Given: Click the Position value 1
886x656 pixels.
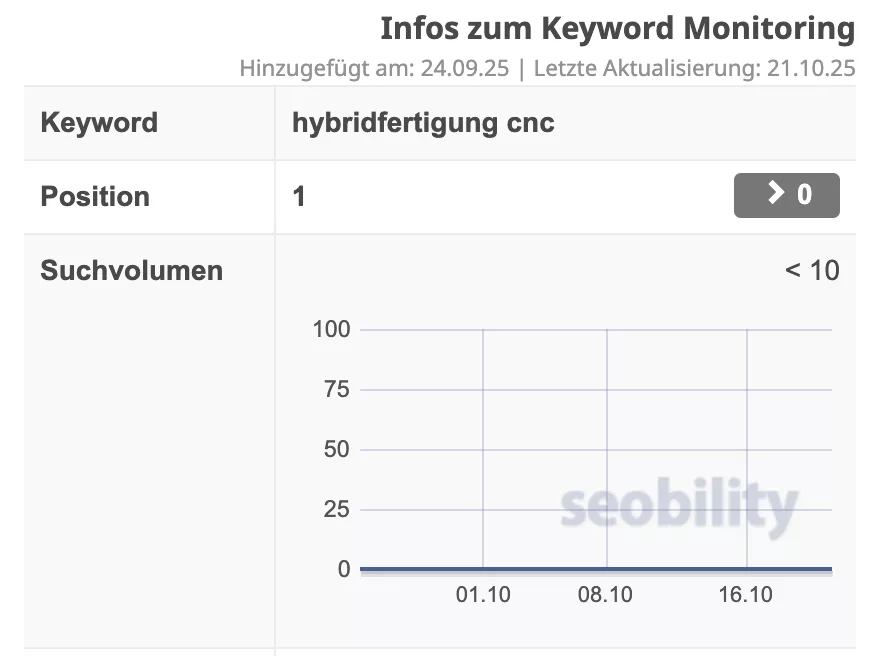Looking at the screenshot, I should click(299, 196).
